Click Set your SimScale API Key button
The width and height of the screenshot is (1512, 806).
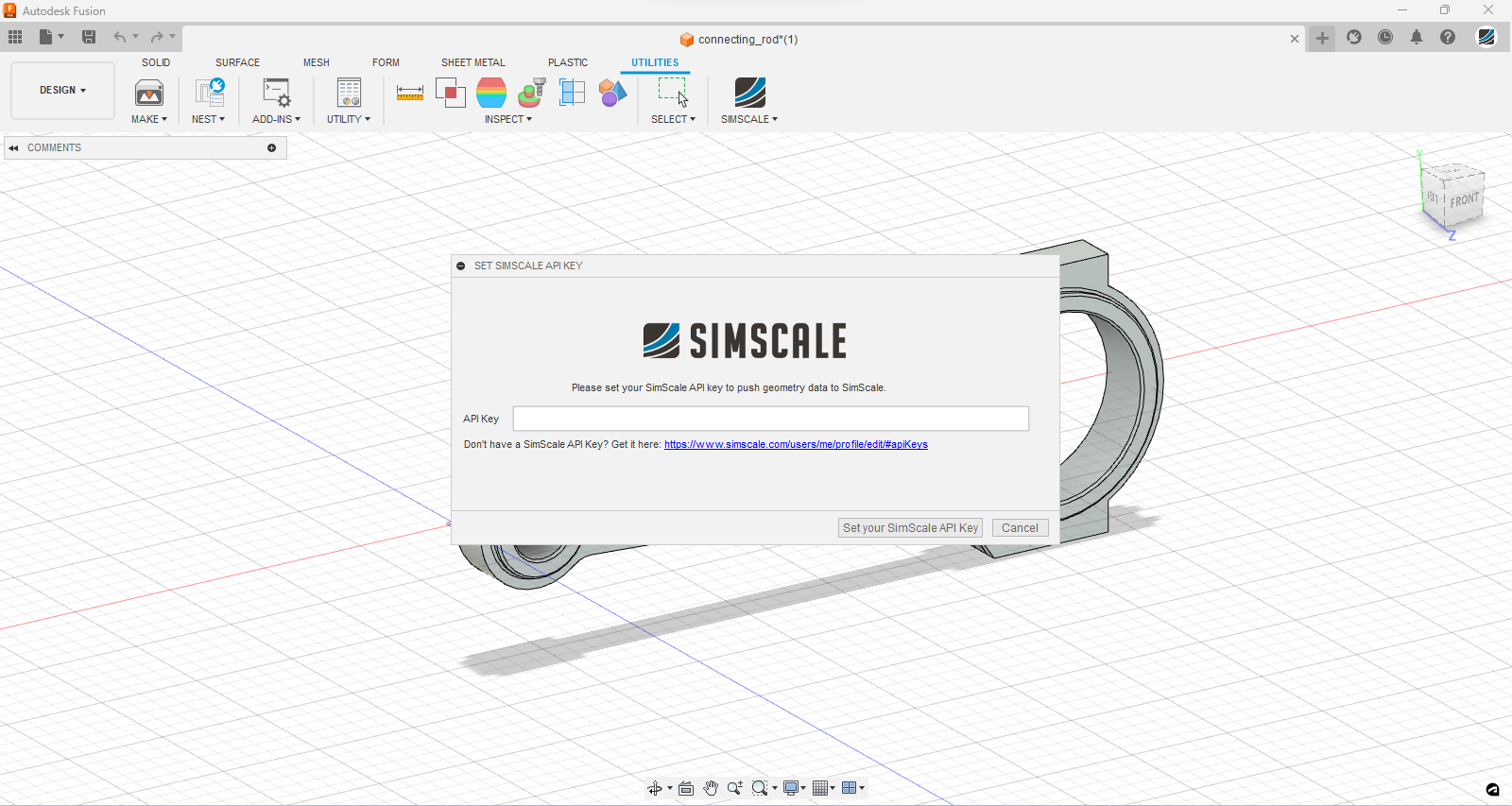coord(910,528)
